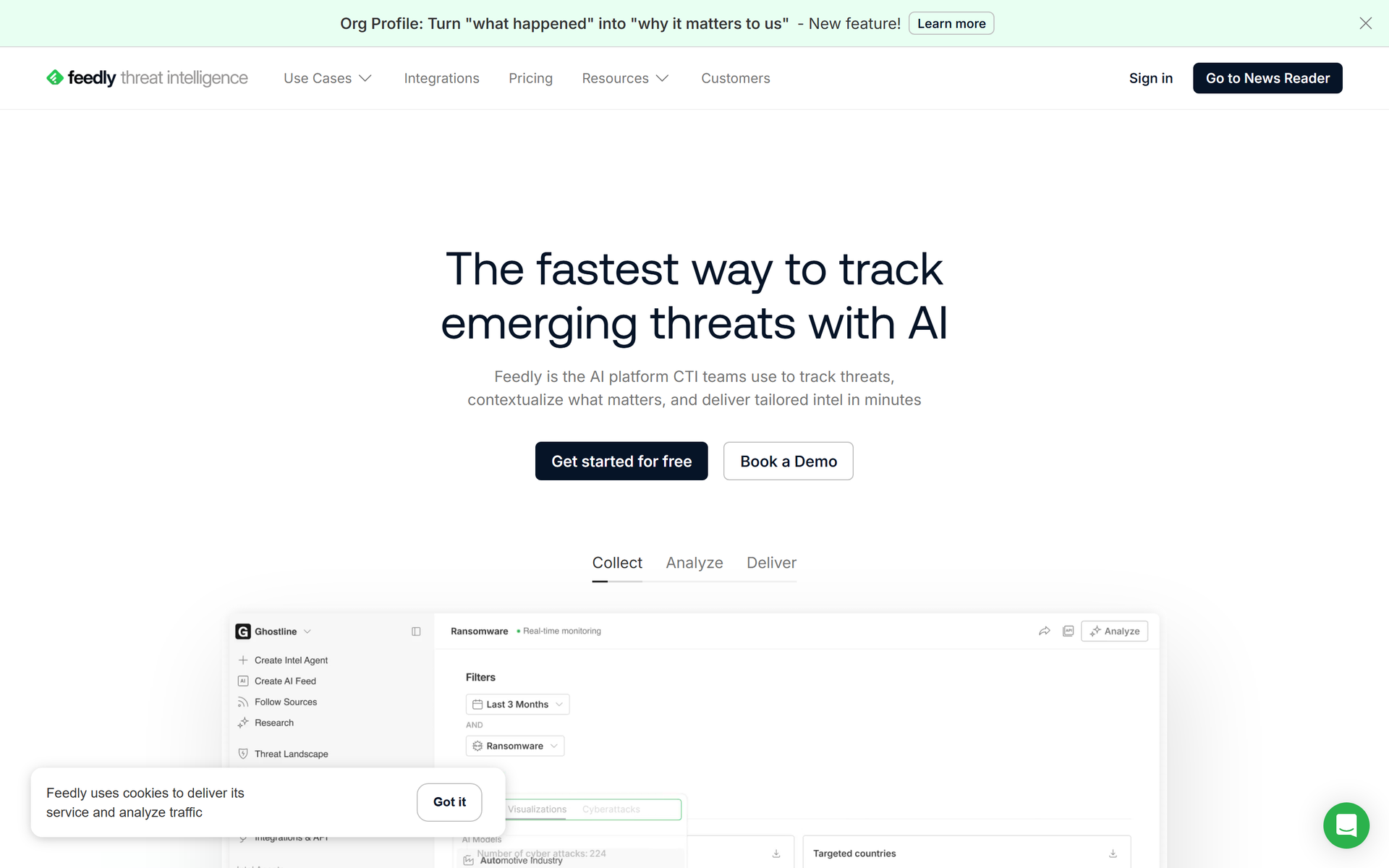Viewport: 1389px width, 868px height.
Task: Open the Last 3 Months filter dropdown
Action: point(517,705)
